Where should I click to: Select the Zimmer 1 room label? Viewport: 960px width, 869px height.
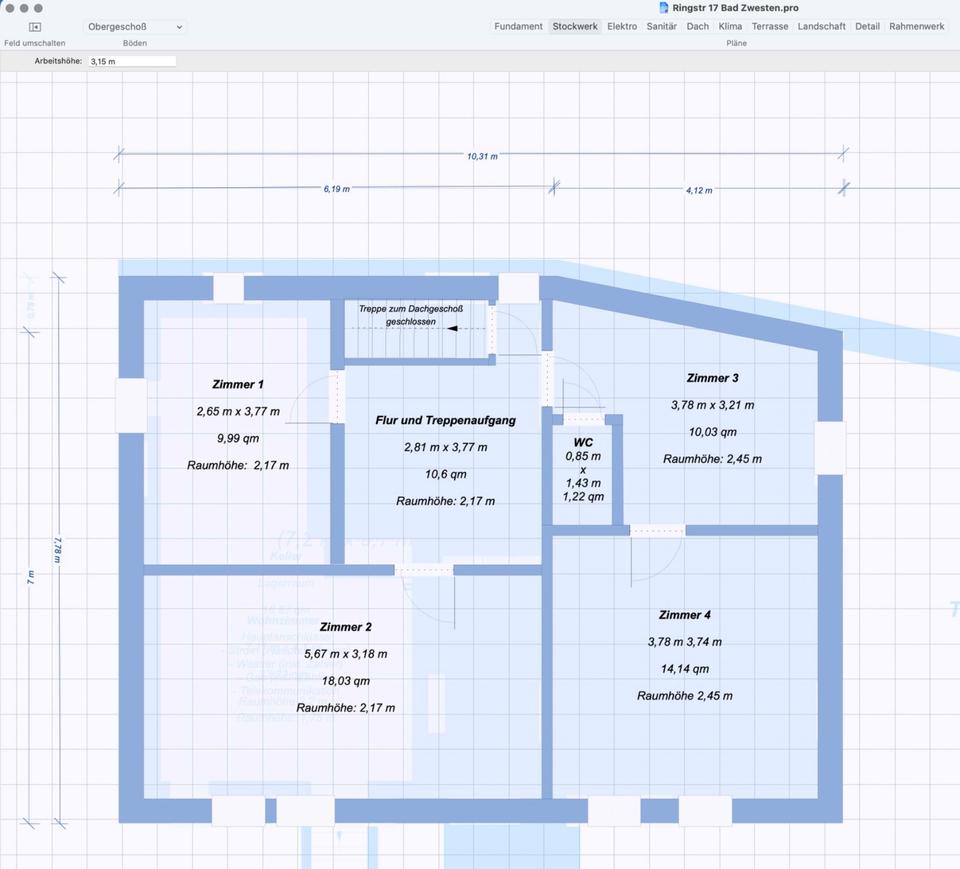(x=238, y=384)
